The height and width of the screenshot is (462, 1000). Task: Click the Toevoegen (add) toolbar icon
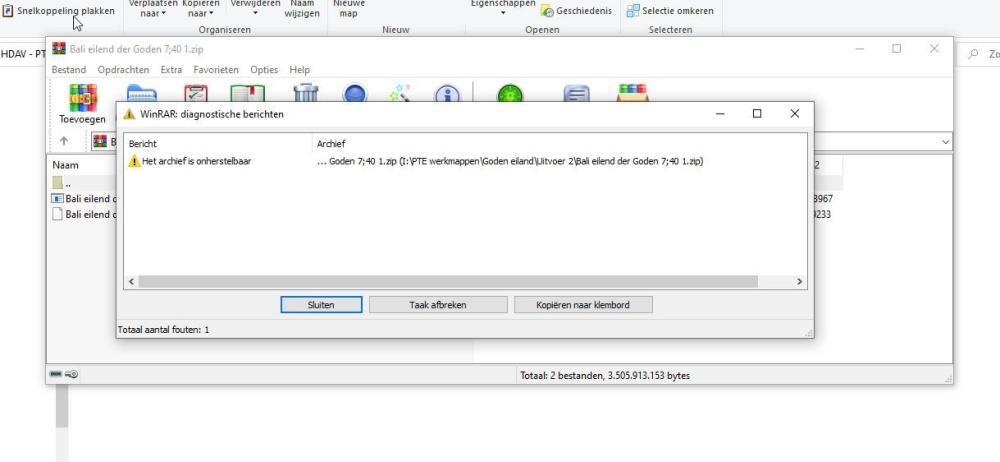[82, 103]
